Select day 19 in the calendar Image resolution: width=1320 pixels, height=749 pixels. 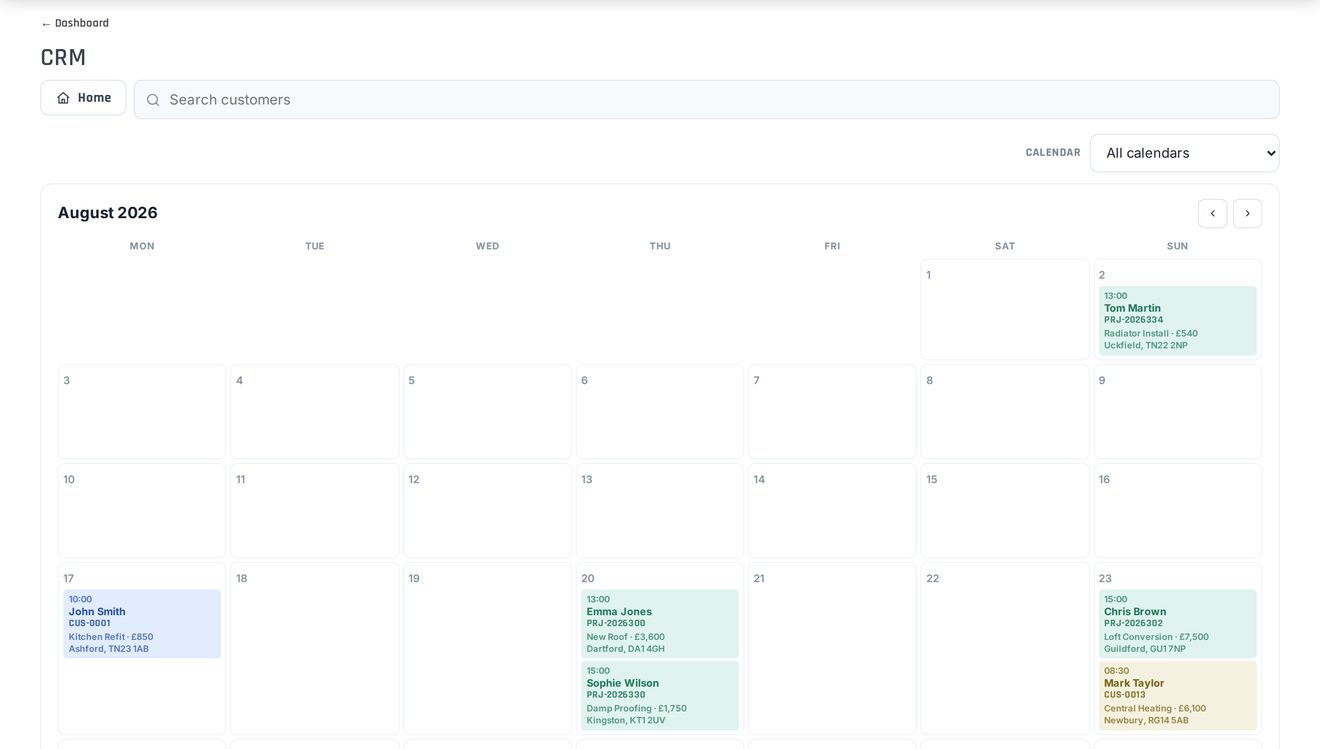pos(487,649)
